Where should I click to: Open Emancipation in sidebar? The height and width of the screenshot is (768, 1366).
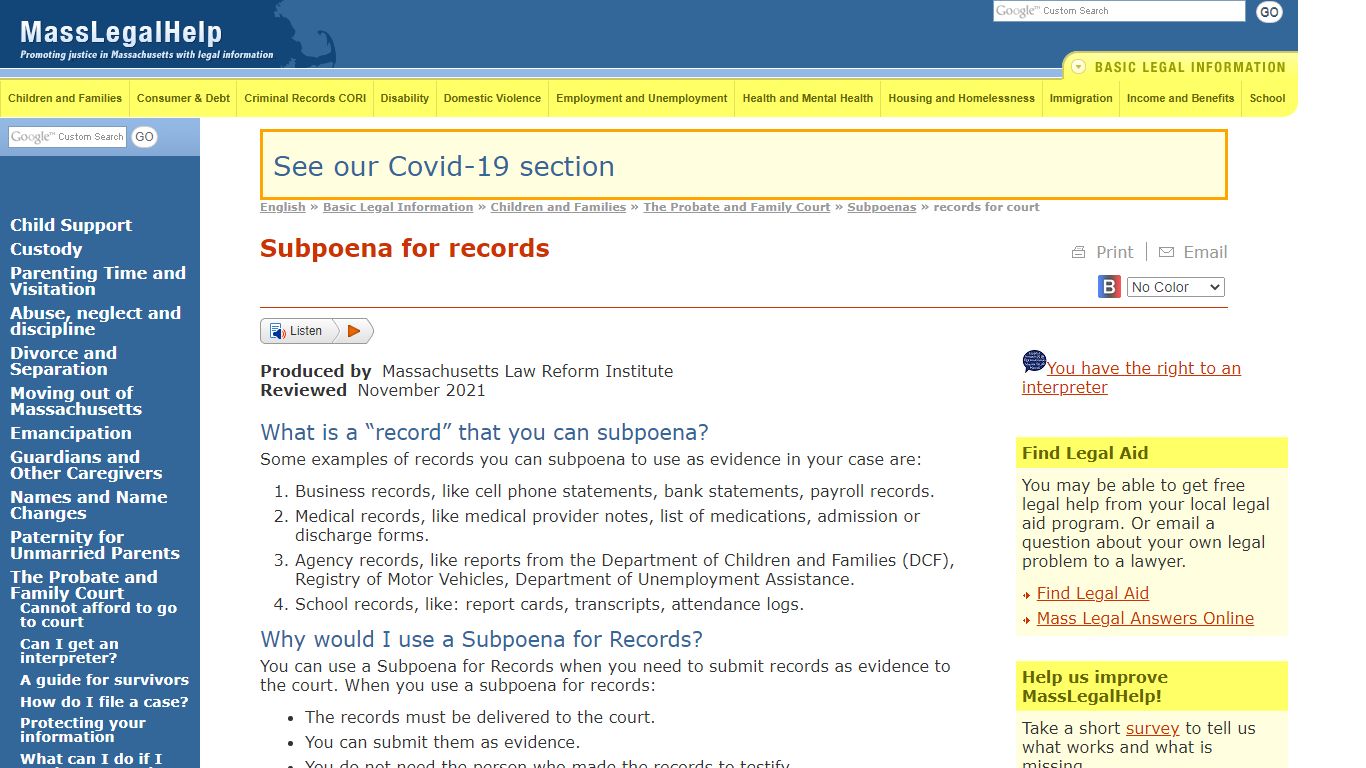tap(71, 433)
